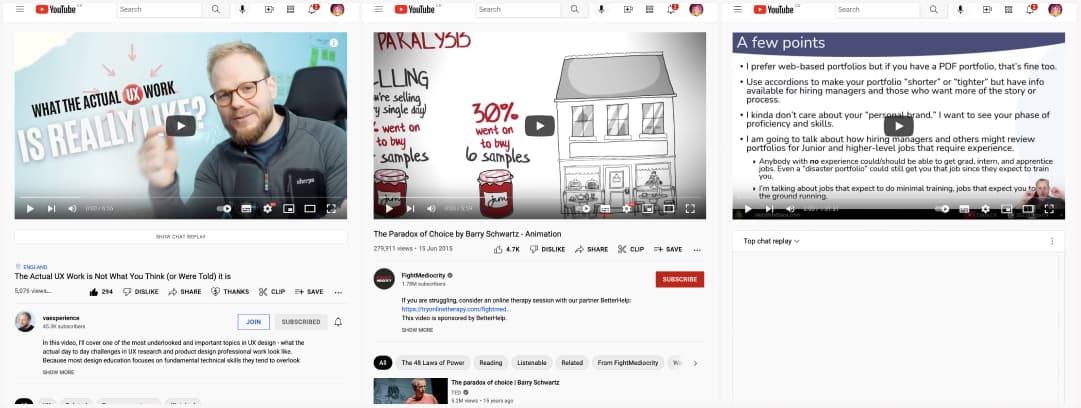Subscribe to FightMediocrity channel
1081x408 pixels.
pos(680,279)
